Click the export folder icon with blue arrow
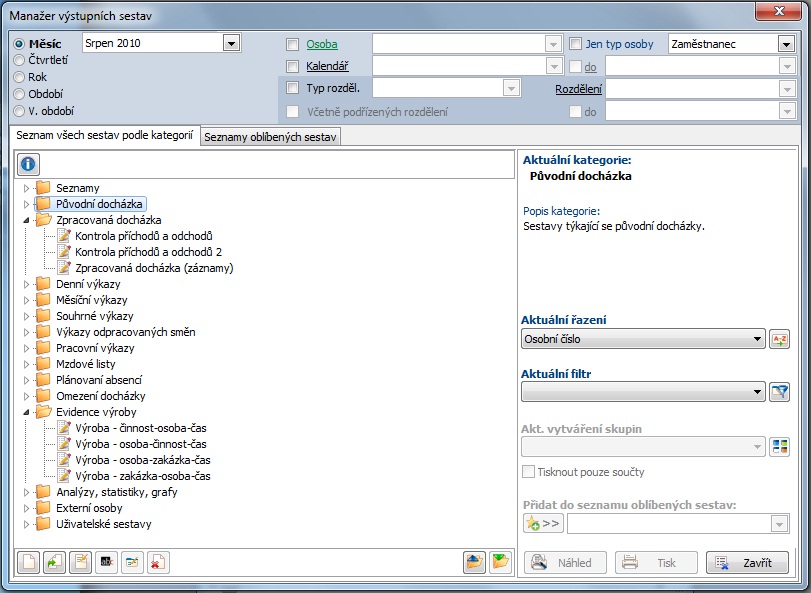Image resolution: width=811 pixels, height=593 pixels. coord(474,562)
